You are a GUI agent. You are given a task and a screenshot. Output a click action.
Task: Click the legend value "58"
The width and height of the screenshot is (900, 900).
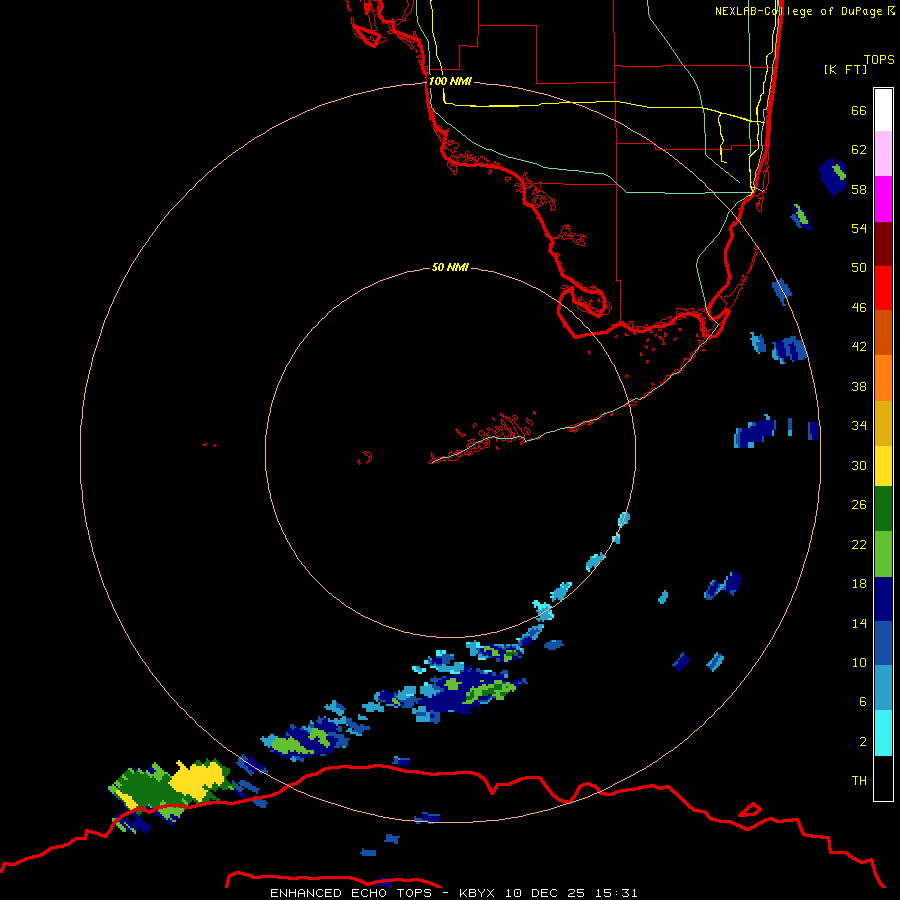tap(859, 189)
